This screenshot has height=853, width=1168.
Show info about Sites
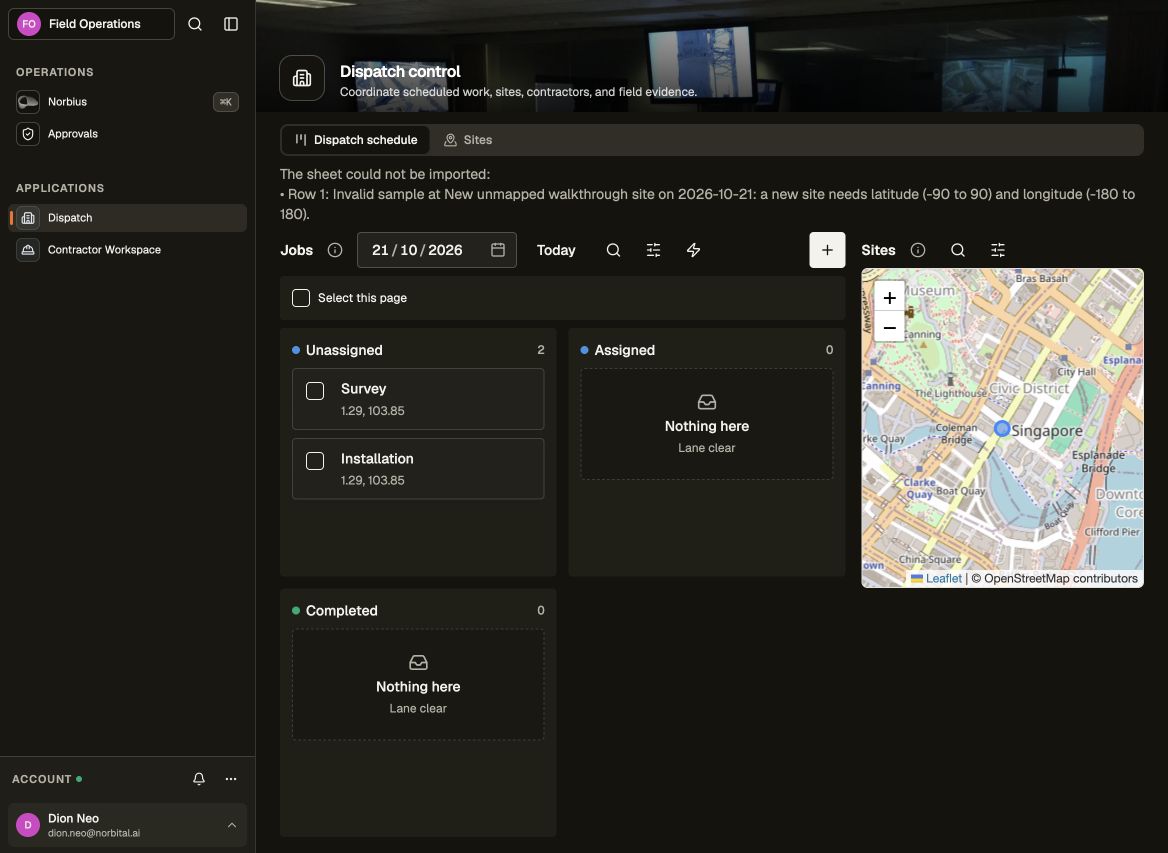tap(918, 250)
